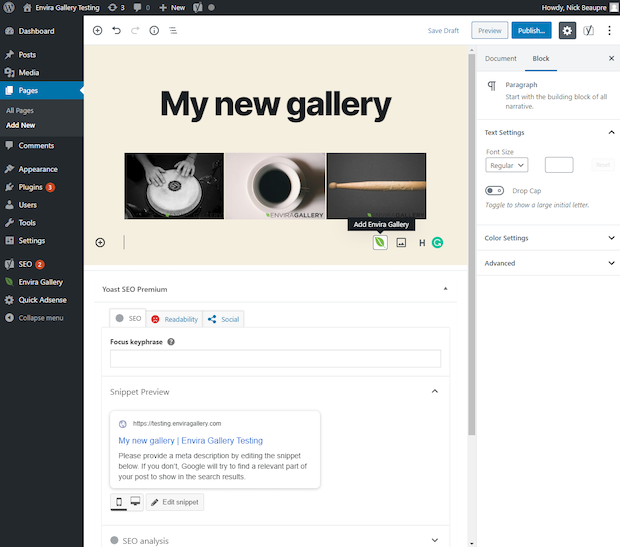The image size is (620, 547).
Task: Open Pages menu in sidebar
Action: tap(42, 91)
